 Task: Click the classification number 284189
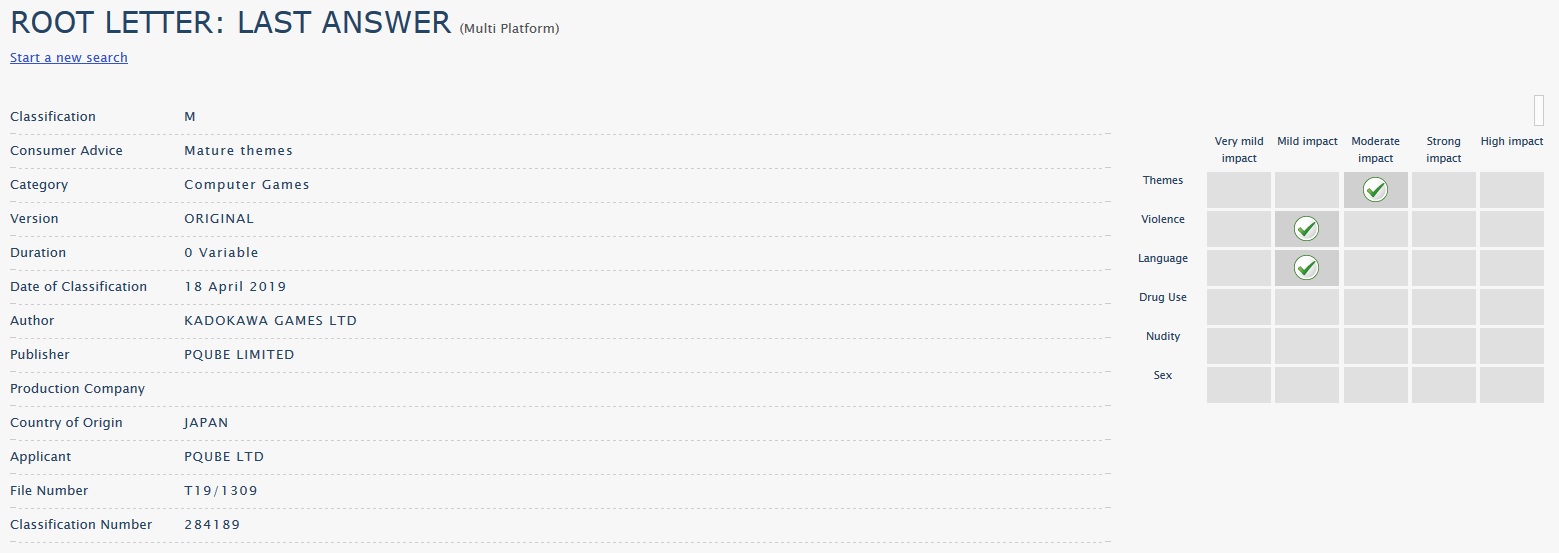[x=212, y=524]
